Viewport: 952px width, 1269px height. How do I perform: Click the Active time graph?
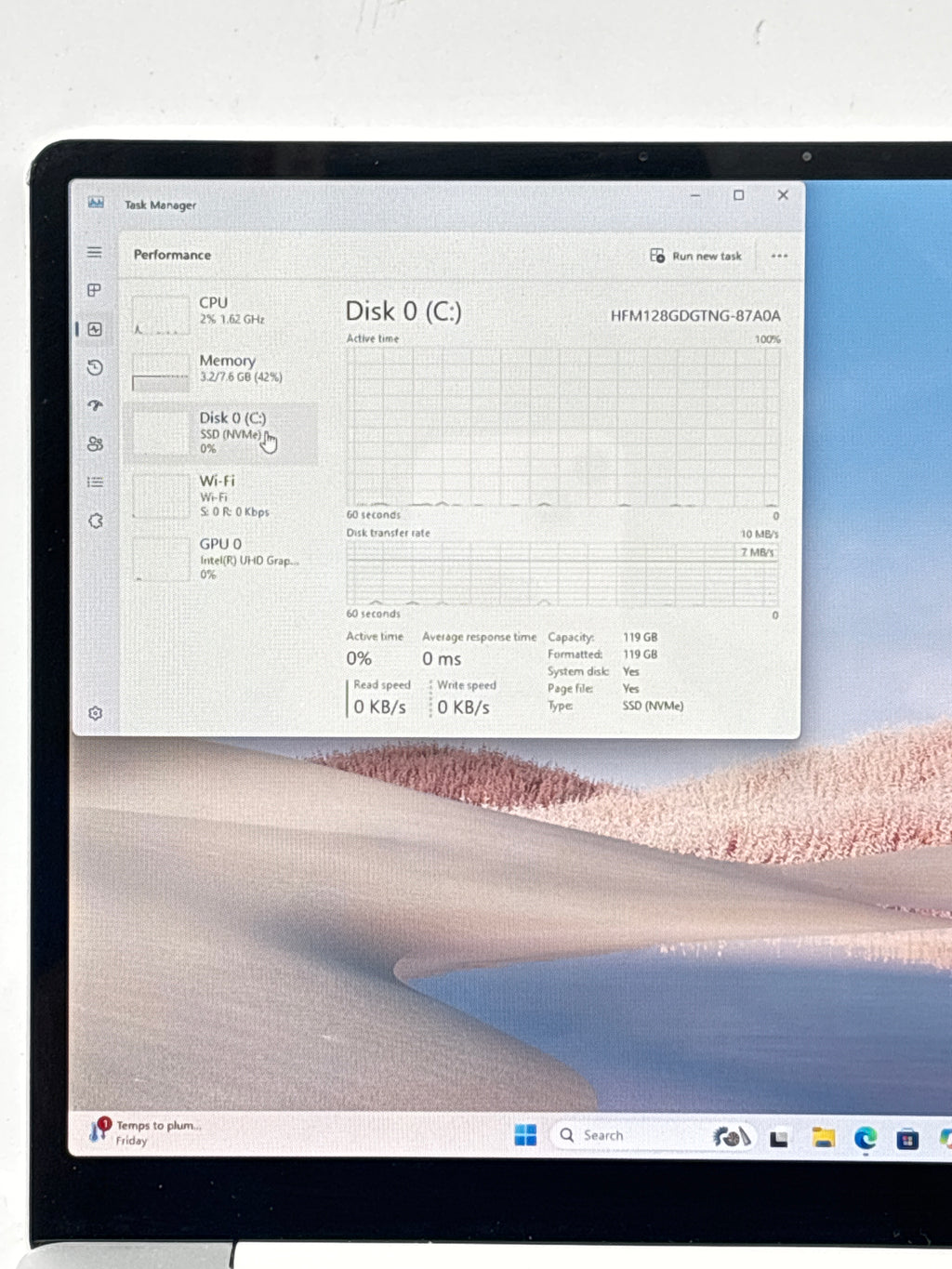coord(562,427)
